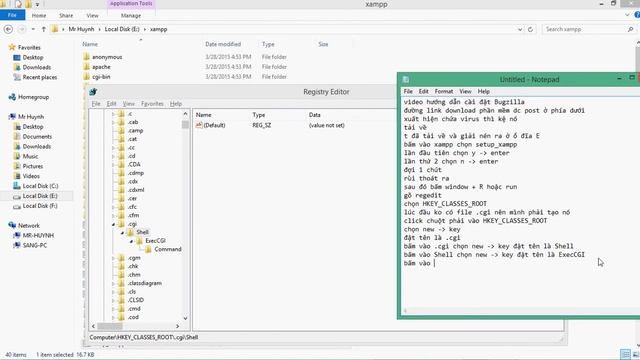Select the ExecCGI key folder

pyautogui.click(x=155, y=241)
